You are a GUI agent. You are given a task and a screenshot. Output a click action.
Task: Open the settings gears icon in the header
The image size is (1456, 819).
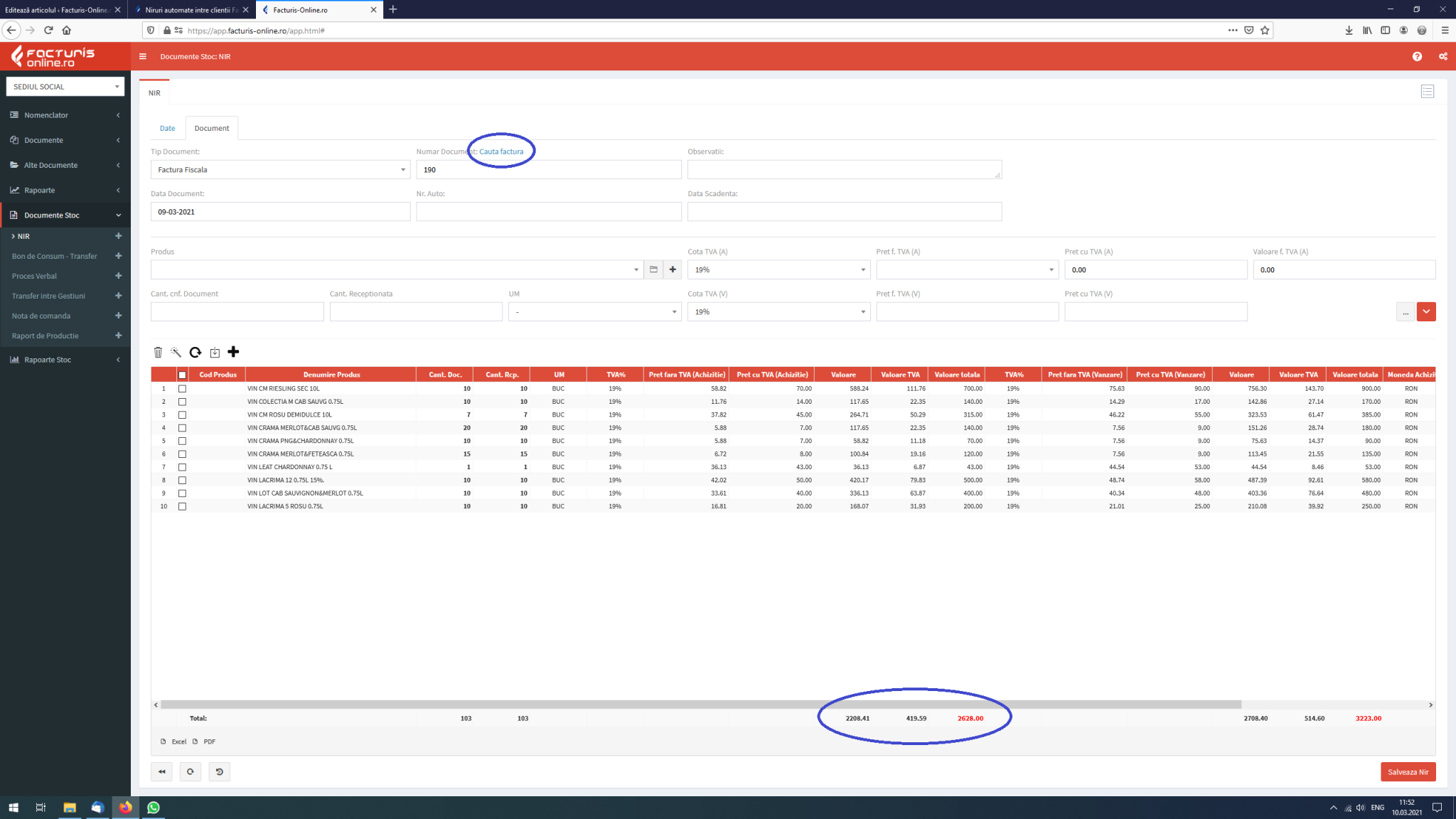1443,57
